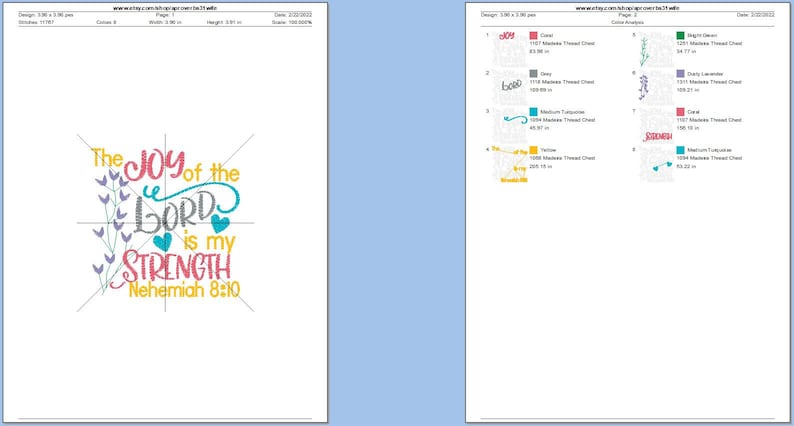Viewport: 794px width, 426px height.
Task: Select the green stem stitch thumbnail
Action: point(657,49)
